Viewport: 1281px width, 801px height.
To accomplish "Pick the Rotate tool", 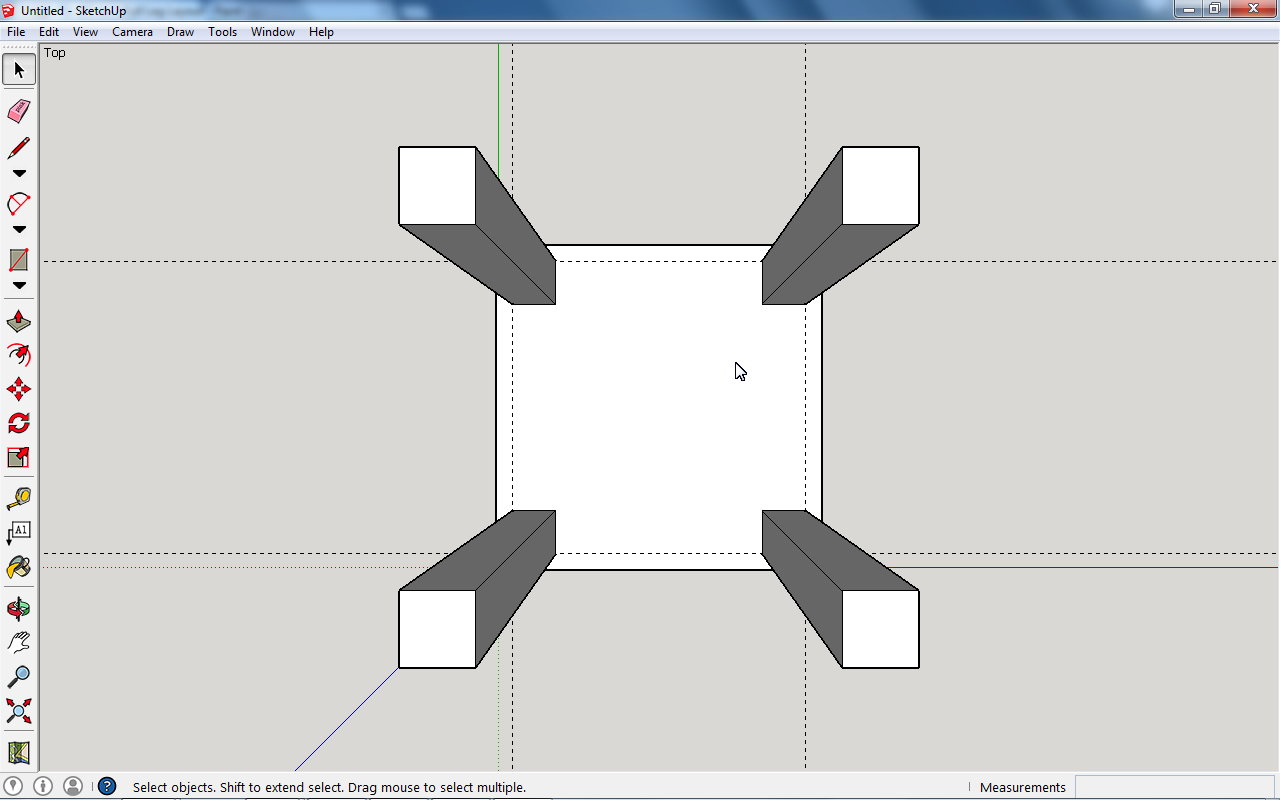I will (19, 423).
